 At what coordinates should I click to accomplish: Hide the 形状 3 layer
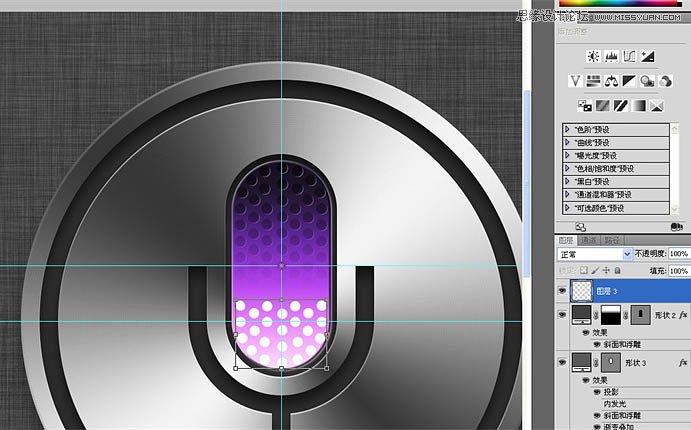562,362
